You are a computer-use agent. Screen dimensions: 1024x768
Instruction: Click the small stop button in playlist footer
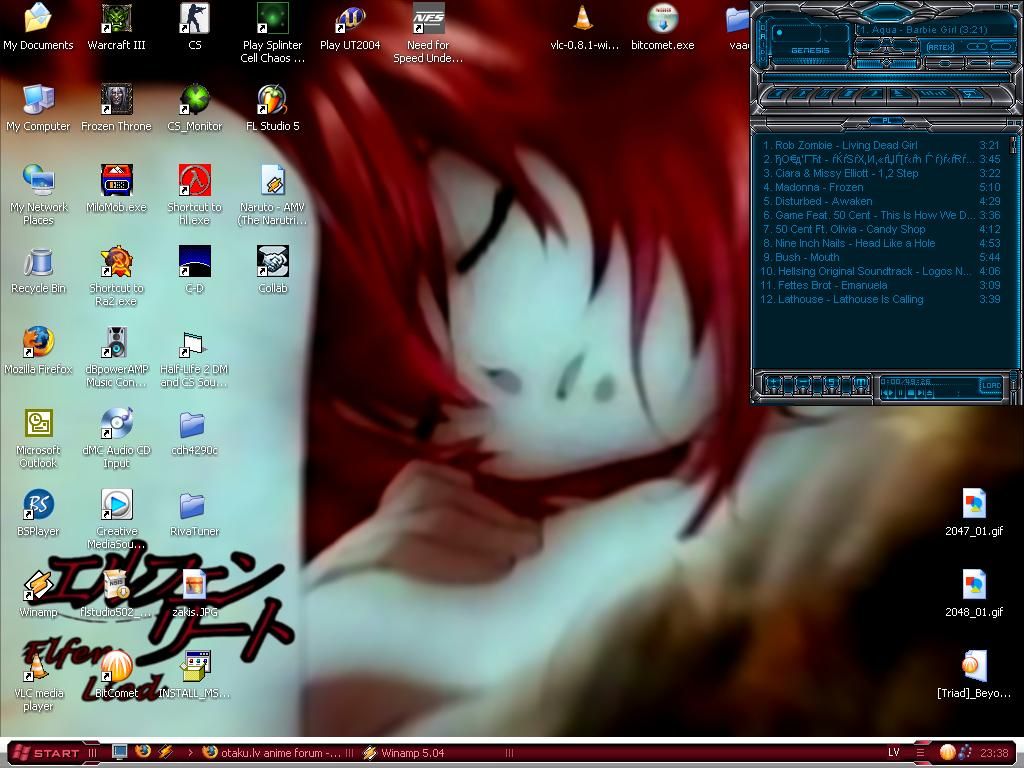910,393
